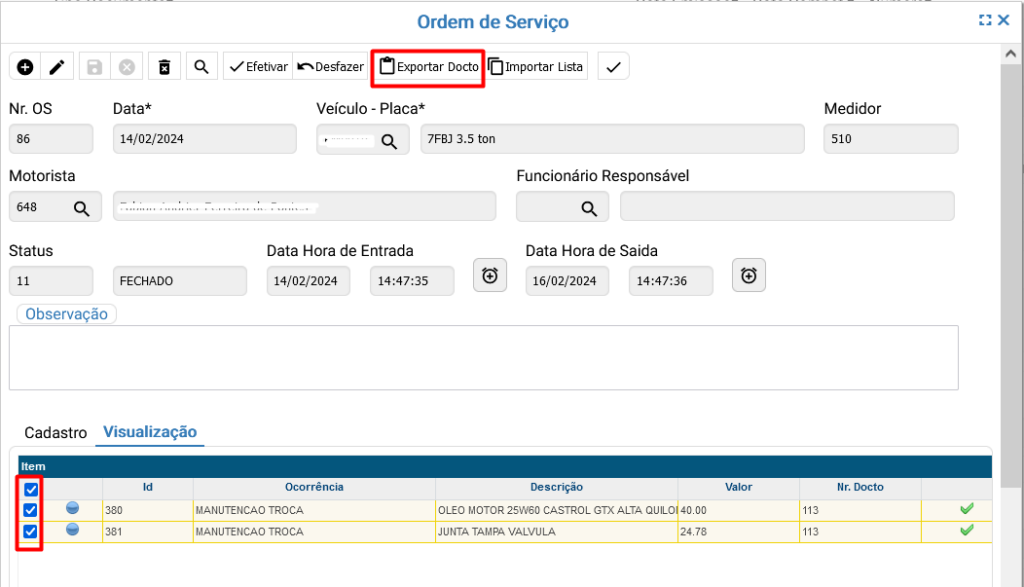The height and width of the screenshot is (587, 1024).
Task: Select the Visualização tab
Action: 150,432
